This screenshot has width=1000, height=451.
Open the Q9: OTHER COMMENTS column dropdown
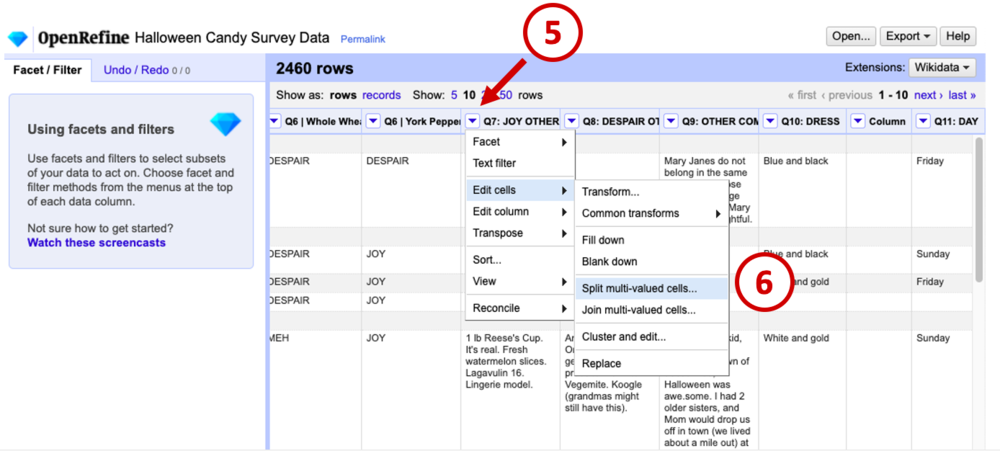670,121
